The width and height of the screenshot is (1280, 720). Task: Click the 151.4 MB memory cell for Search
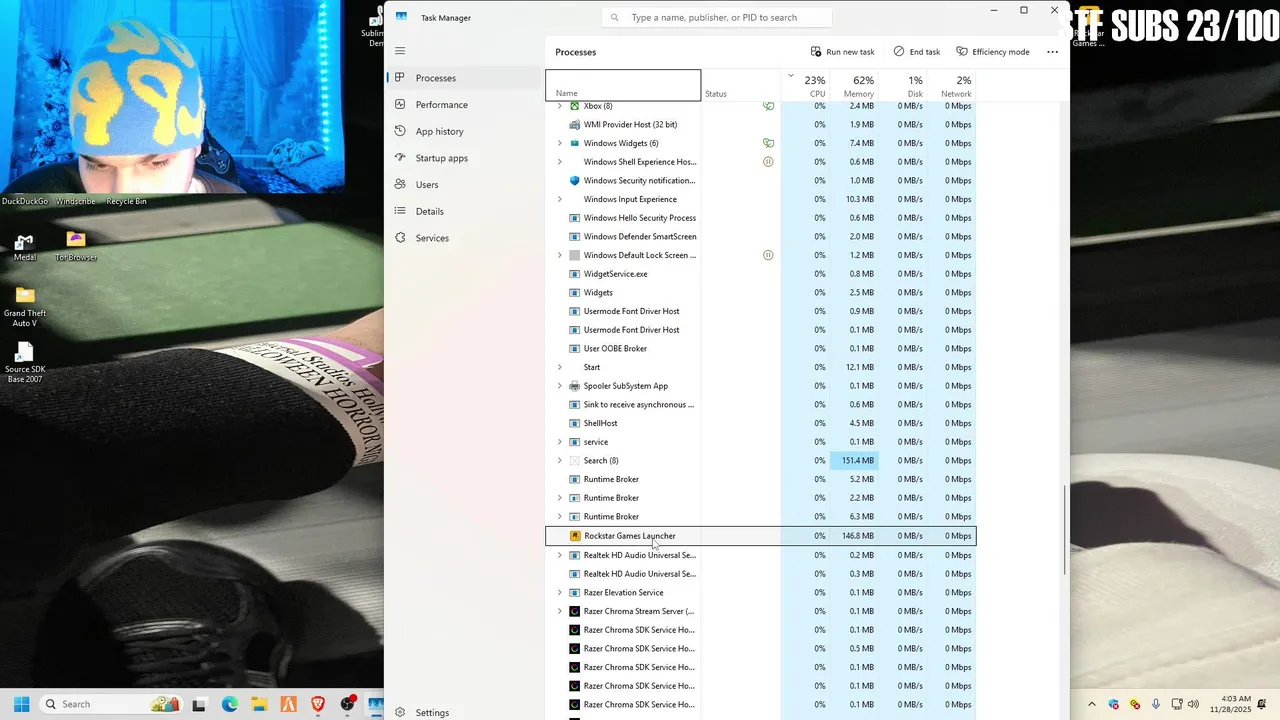click(854, 461)
